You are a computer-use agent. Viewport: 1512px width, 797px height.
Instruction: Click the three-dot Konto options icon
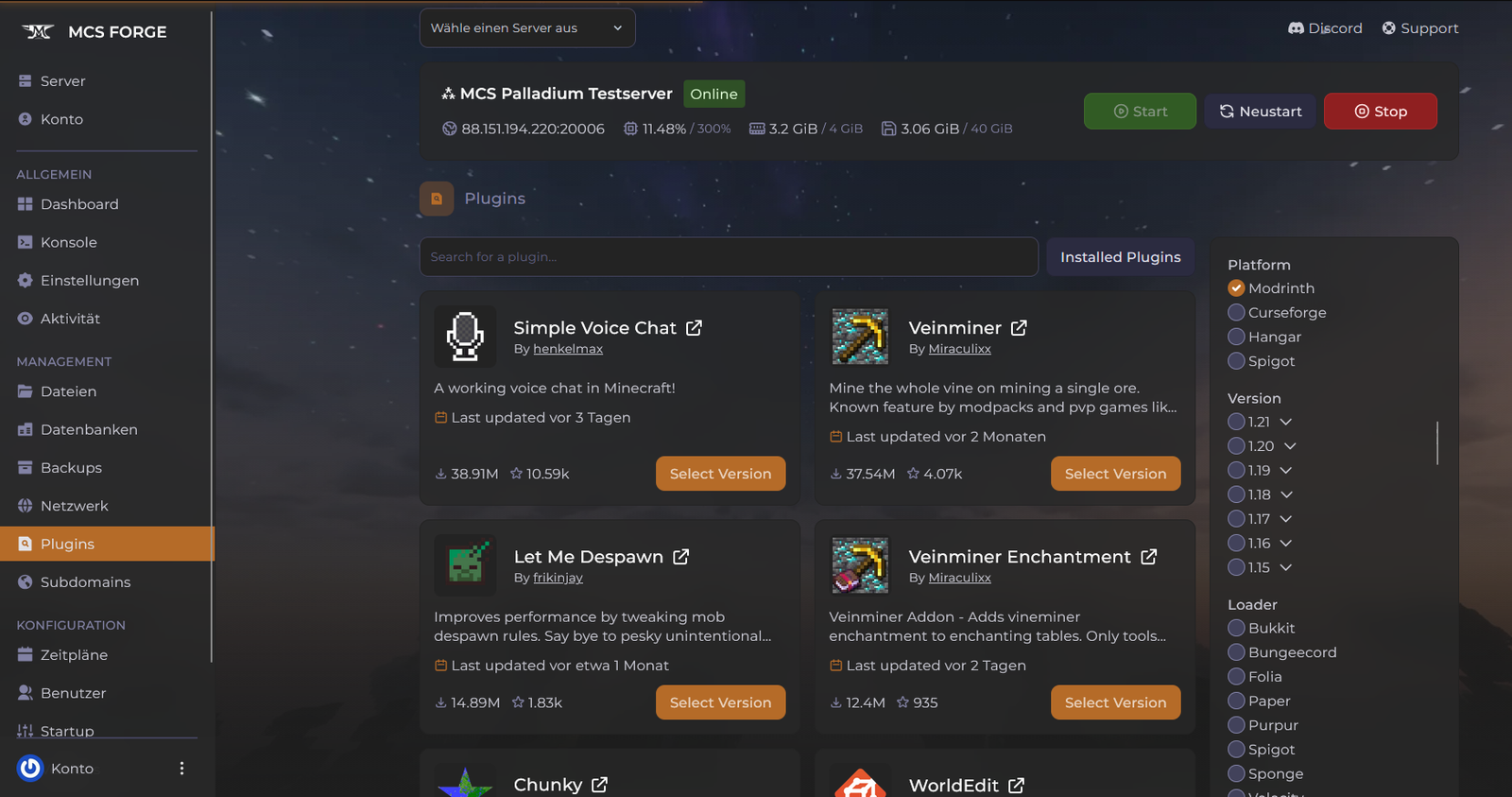[181, 769]
